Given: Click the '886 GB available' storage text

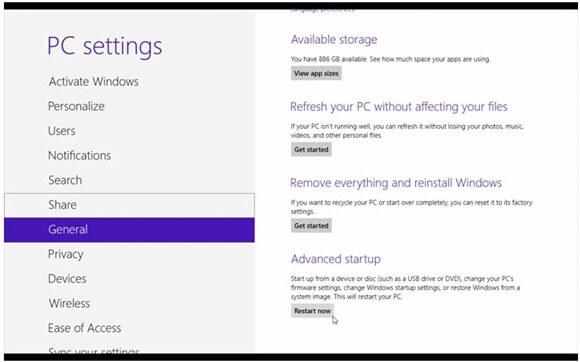Looking at the screenshot, I should 390,59.
